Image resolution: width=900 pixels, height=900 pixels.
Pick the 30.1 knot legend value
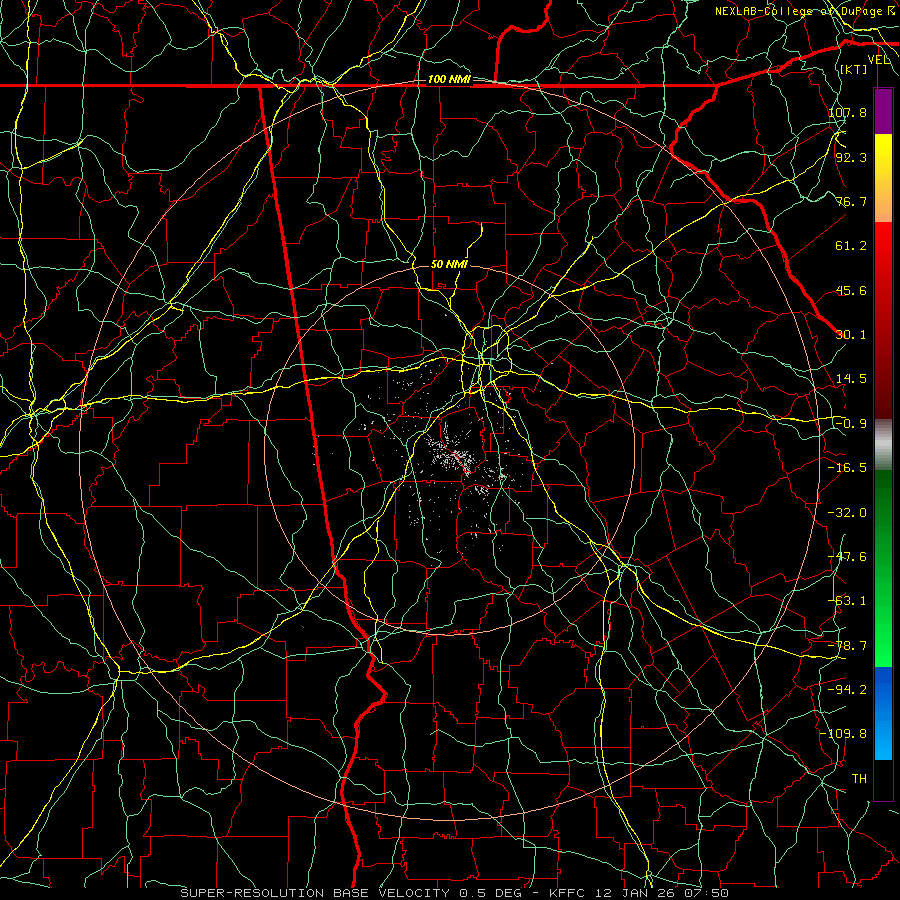[851, 335]
